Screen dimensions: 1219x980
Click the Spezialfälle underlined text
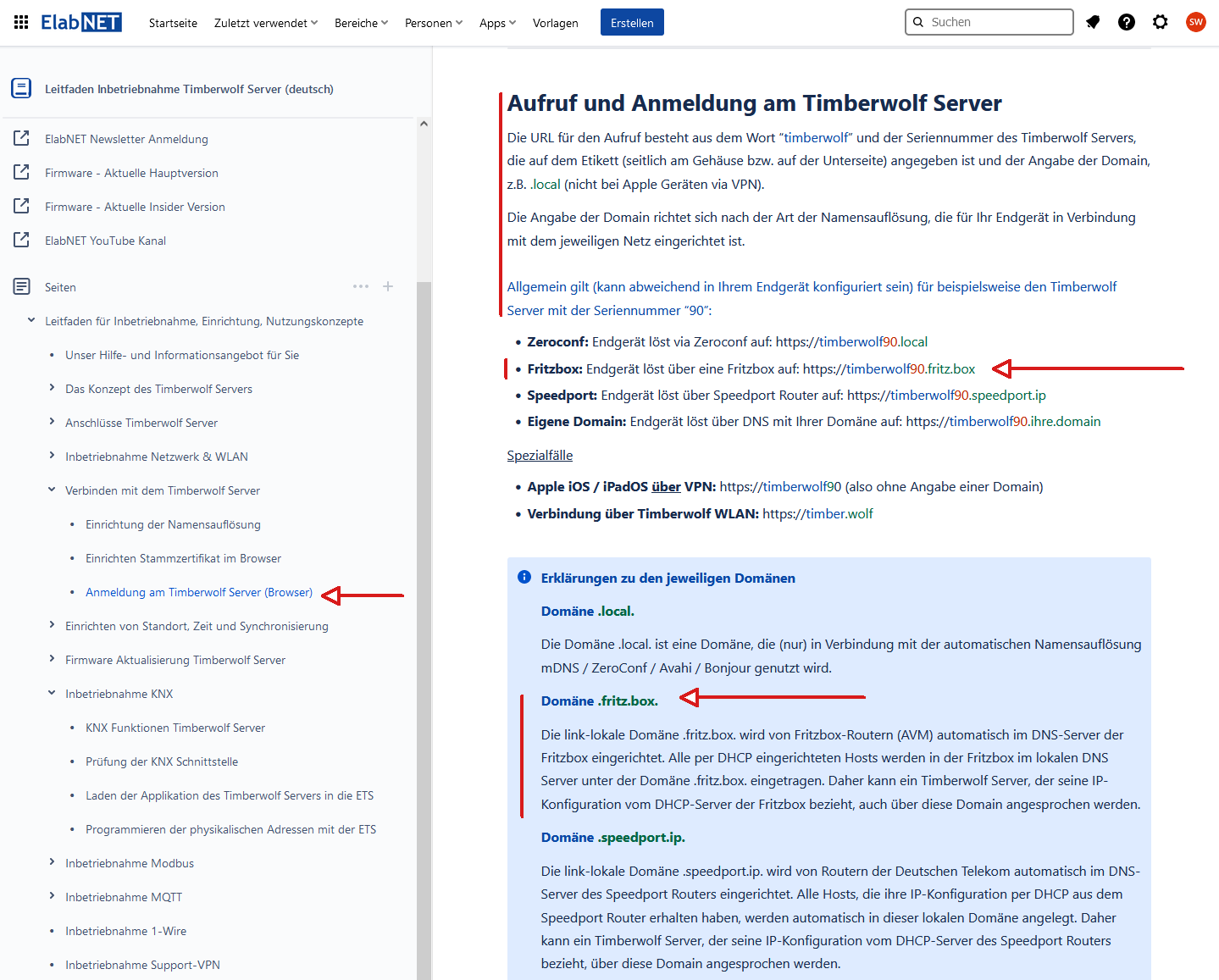540,455
